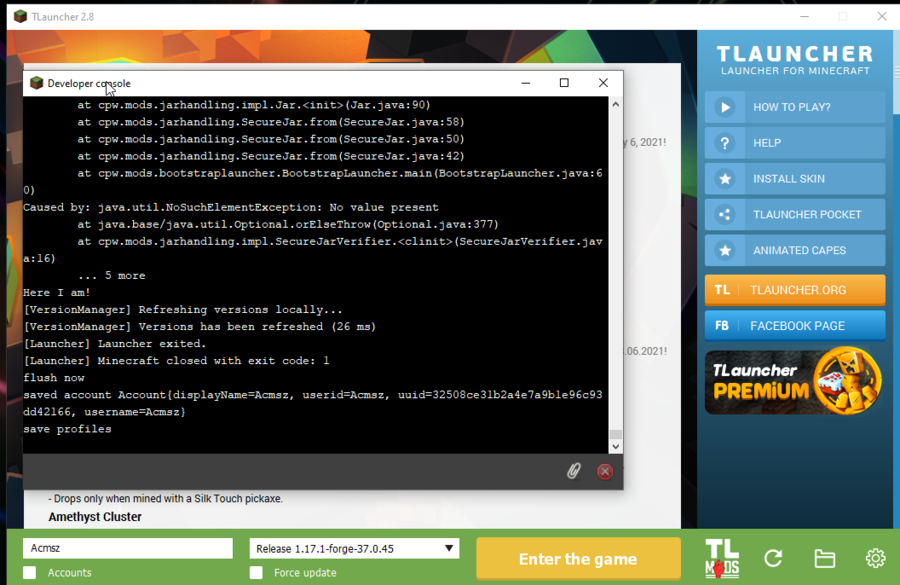Refresh versions with the circular arrow icon
Screen dimensions: 900x585
(x=773, y=558)
